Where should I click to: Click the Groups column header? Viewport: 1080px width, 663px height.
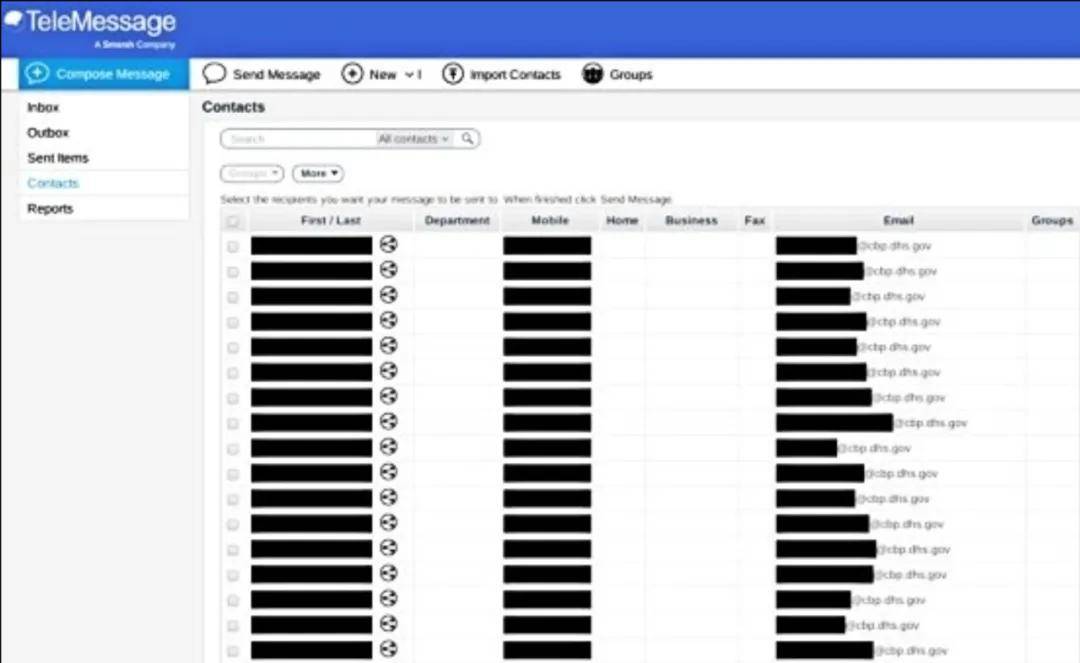[1052, 220]
